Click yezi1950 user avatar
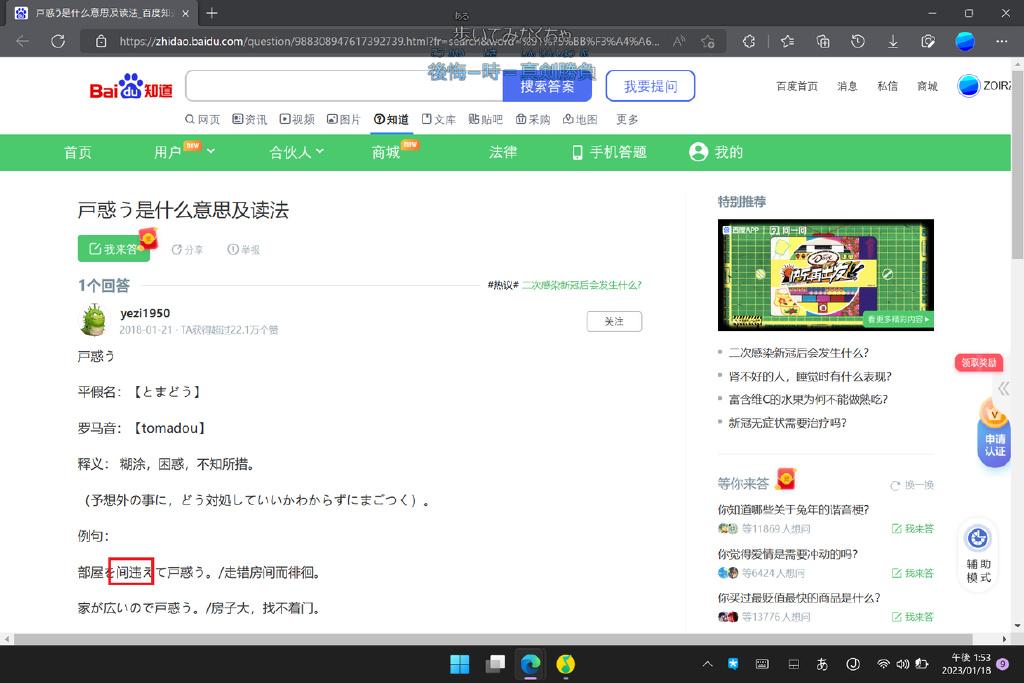 click(x=94, y=320)
